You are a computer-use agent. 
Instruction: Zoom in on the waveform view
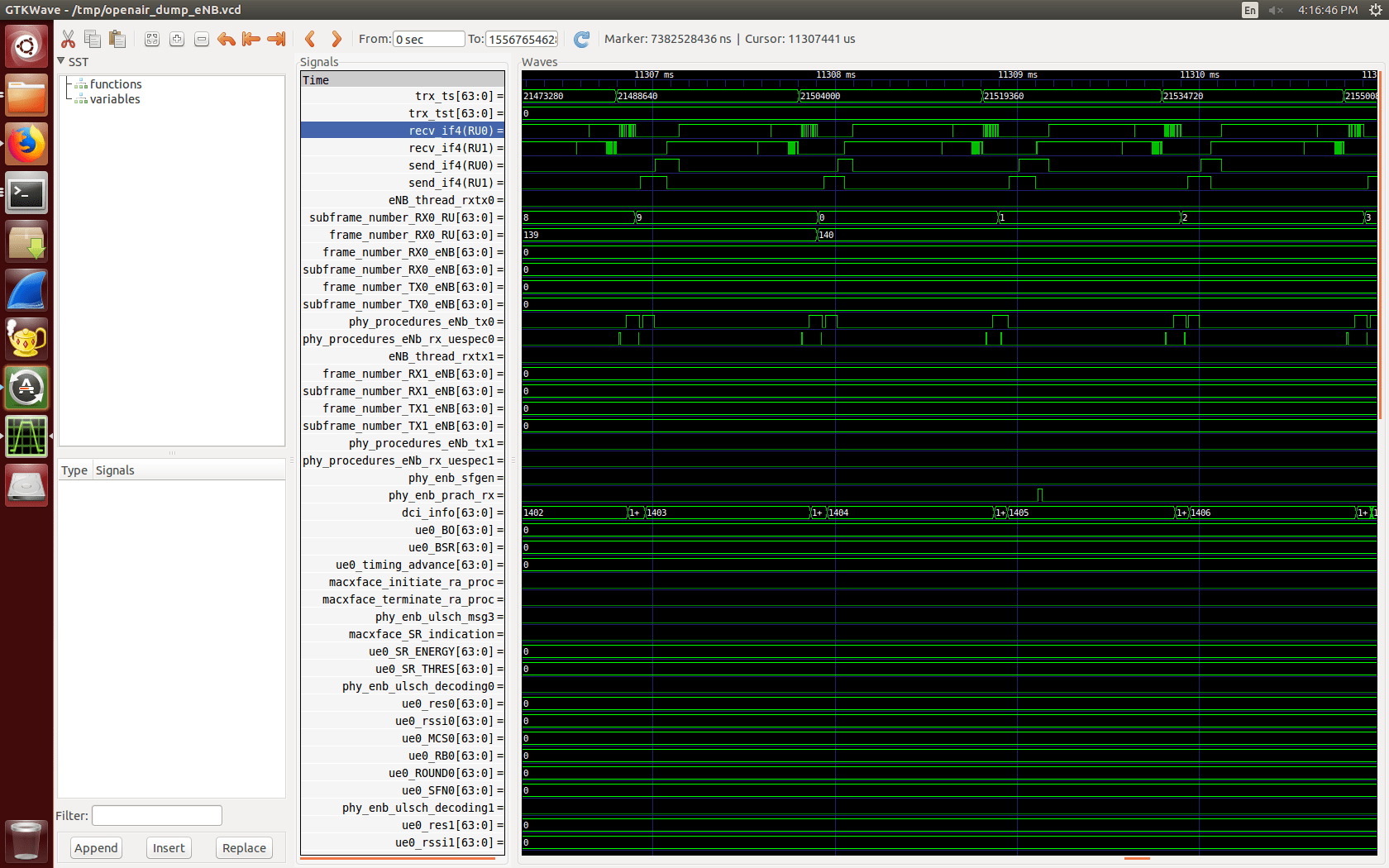(x=176, y=39)
